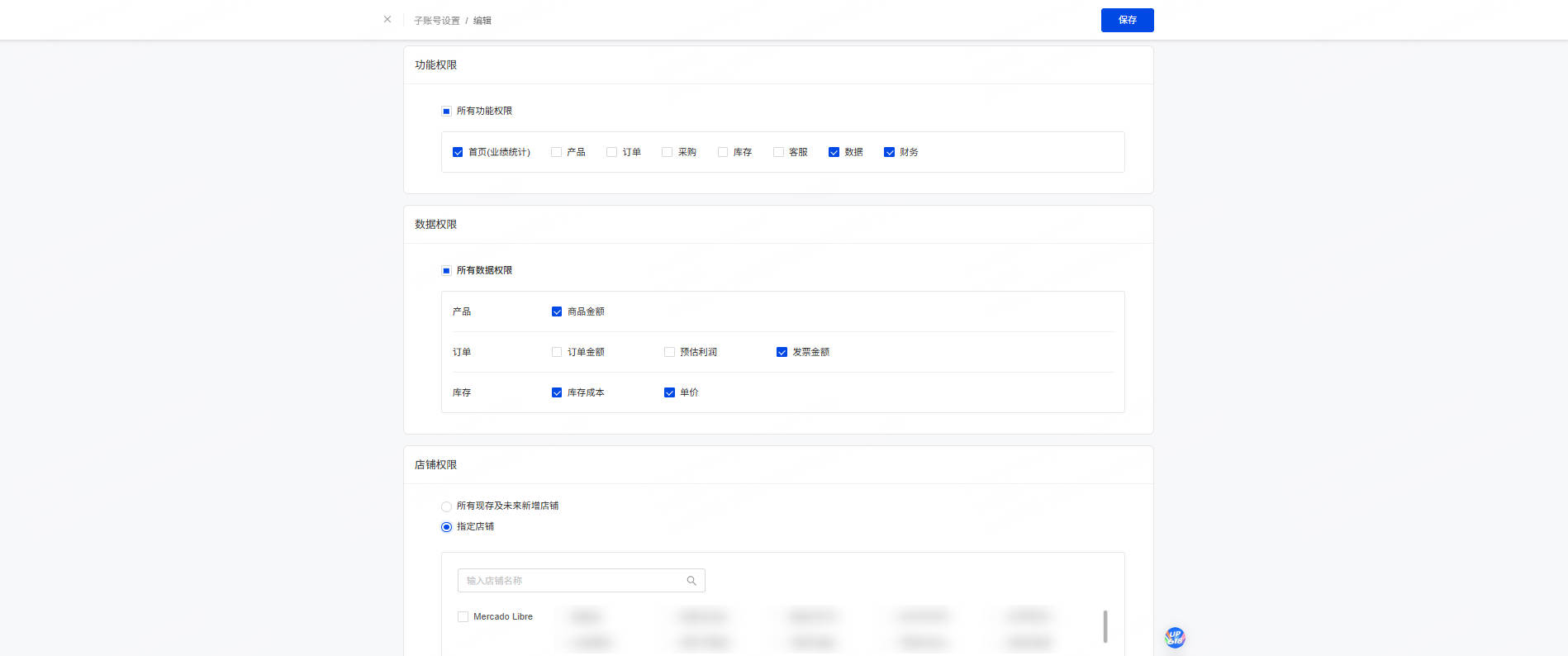Uncheck the 库存成本 checkbox
Screen dimensions: 1568x656
(557, 392)
